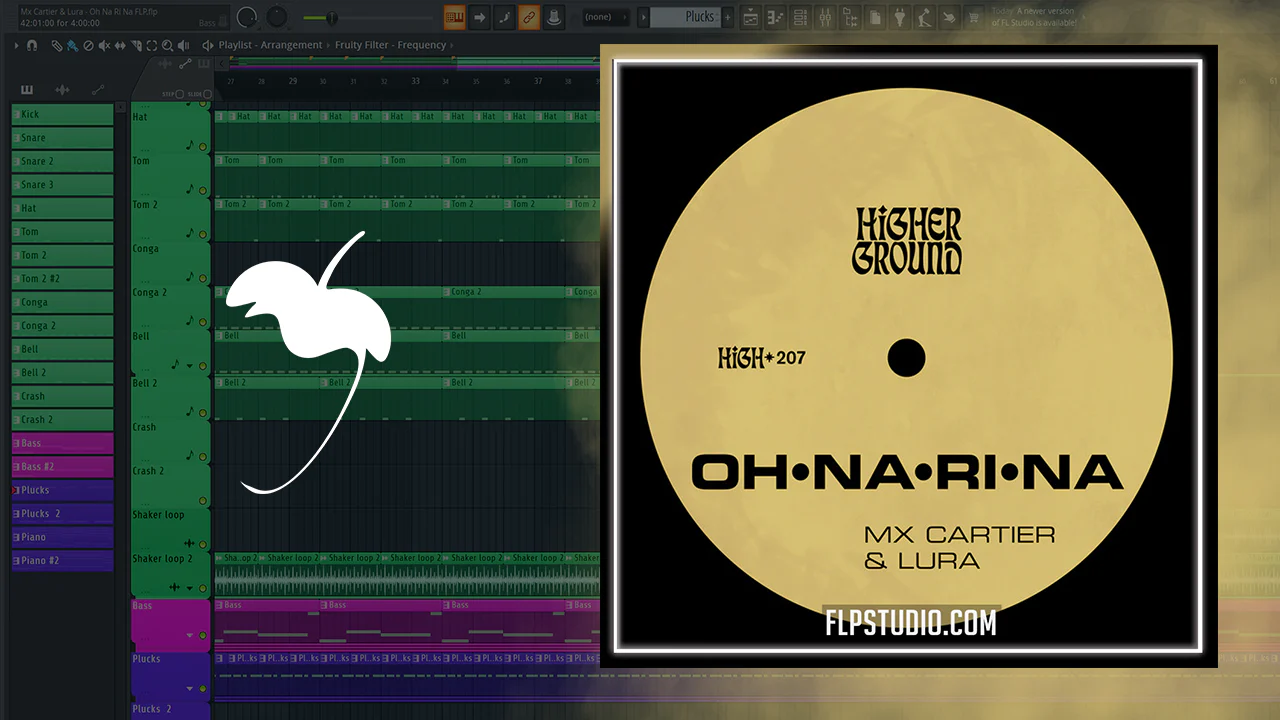Toggle the playlist magnet snap icon
Image resolution: width=1280 pixels, height=720 pixels.
coord(32,45)
